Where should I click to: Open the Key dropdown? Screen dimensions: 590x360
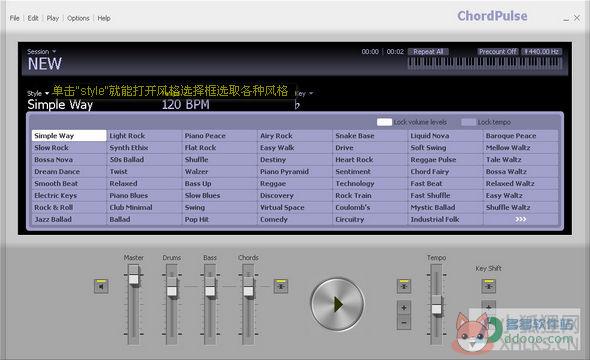(304, 93)
